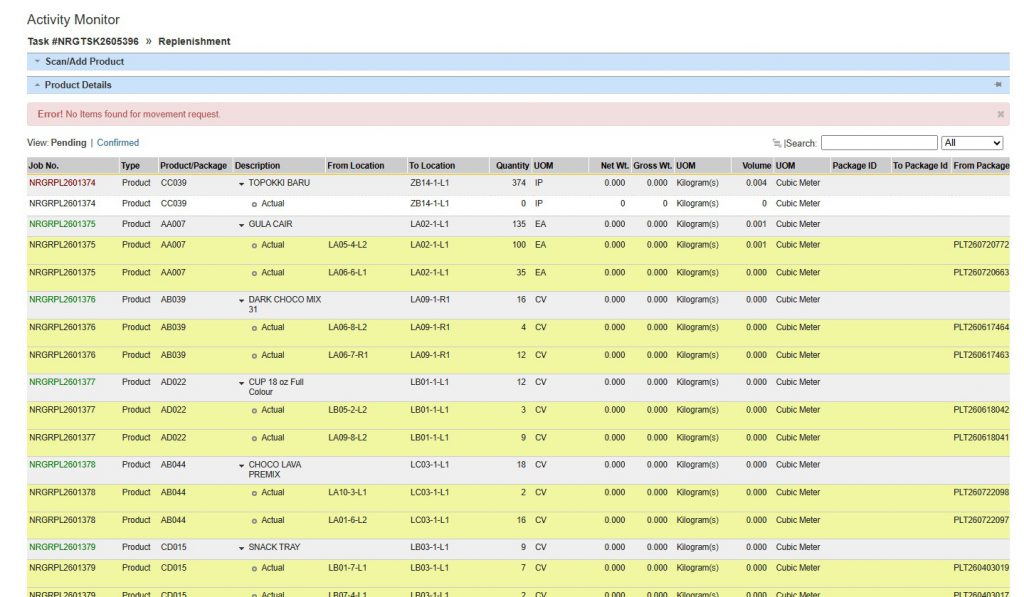Dismiss the error message banner

point(1000,114)
